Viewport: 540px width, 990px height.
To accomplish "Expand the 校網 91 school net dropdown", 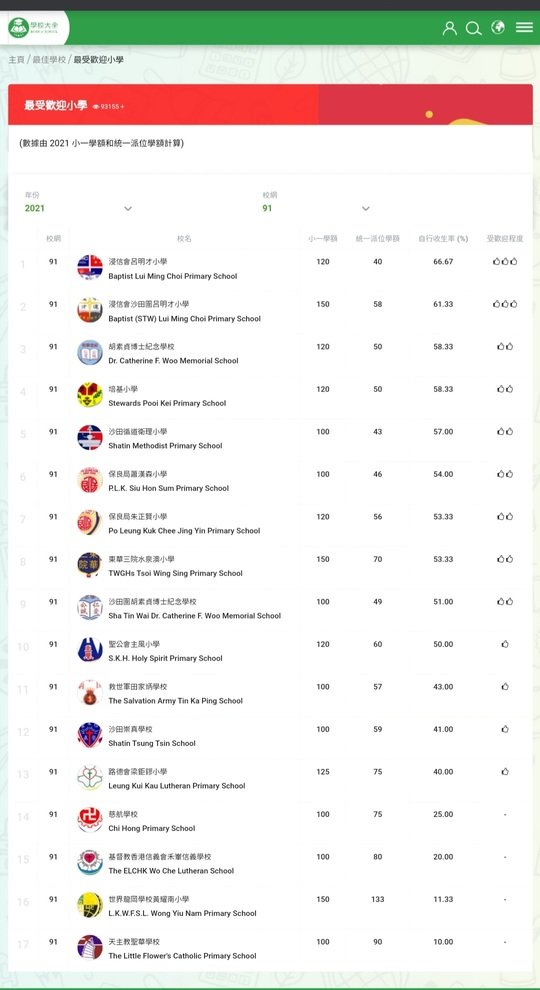I will click(x=316, y=208).
